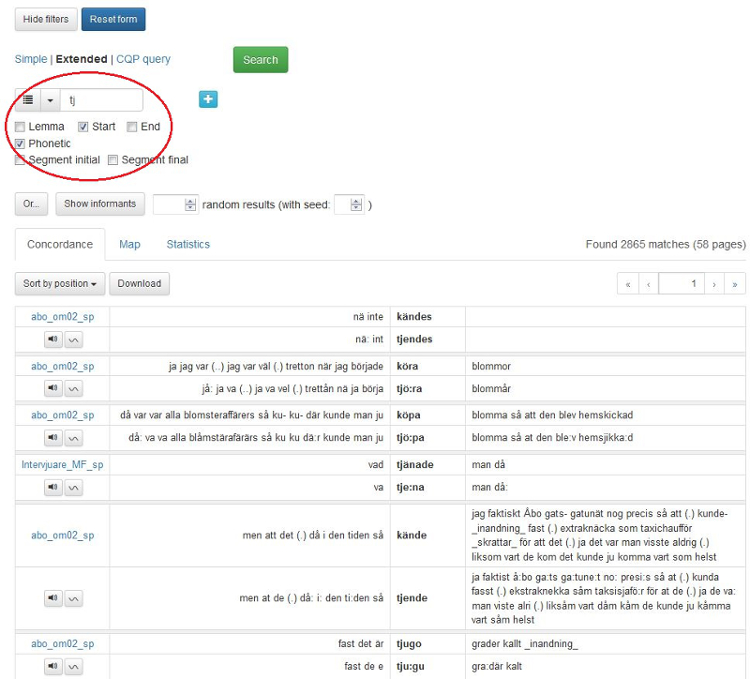Show waveform for the tje:na result row
The image size is (750, 679).
(74, 487)
